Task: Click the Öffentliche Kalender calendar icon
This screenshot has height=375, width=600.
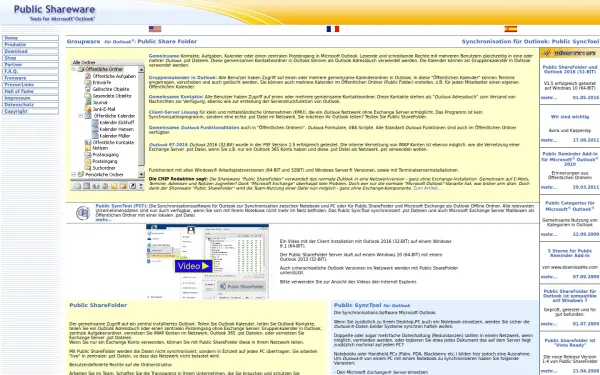Action: (88, 116)
